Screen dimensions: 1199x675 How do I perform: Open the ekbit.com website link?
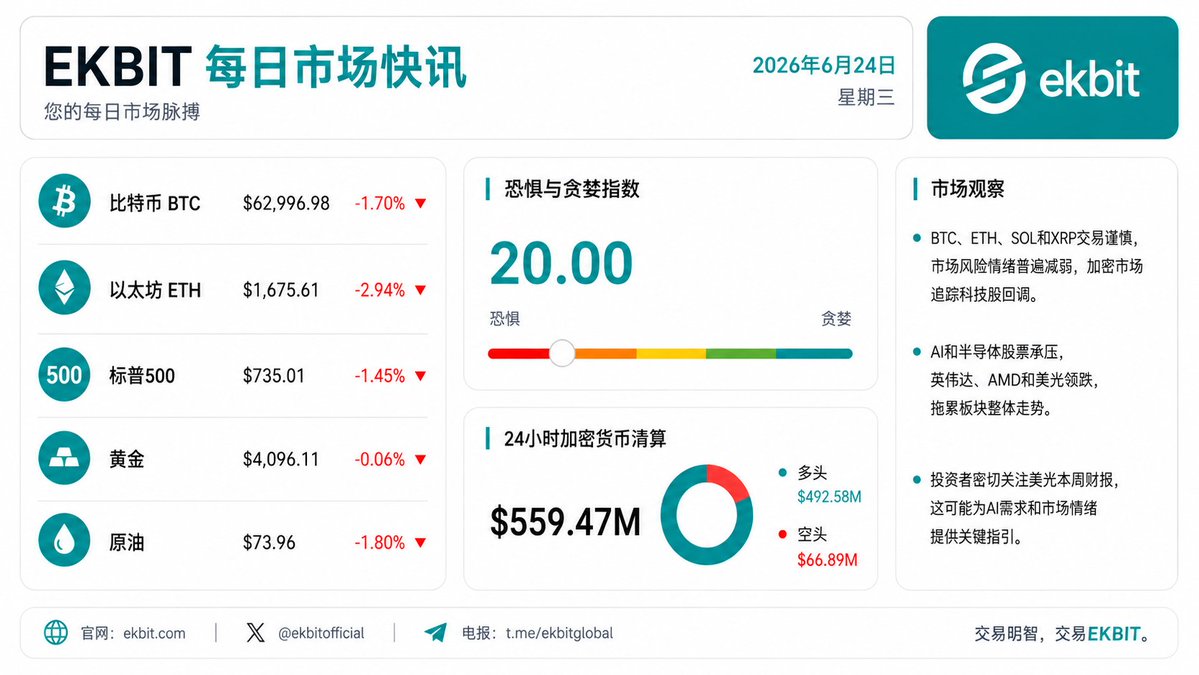tap(154, 633)
